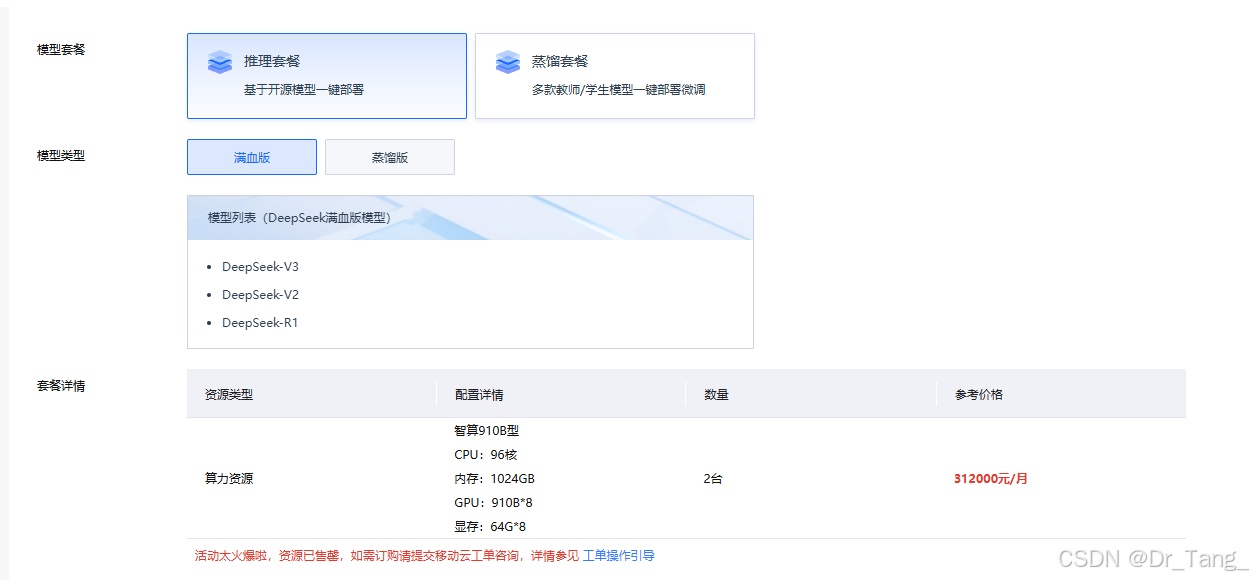Click the 显存: 64G*8 spec line
The width and height of the screenshot is (1253, 580).
(490, 527)
